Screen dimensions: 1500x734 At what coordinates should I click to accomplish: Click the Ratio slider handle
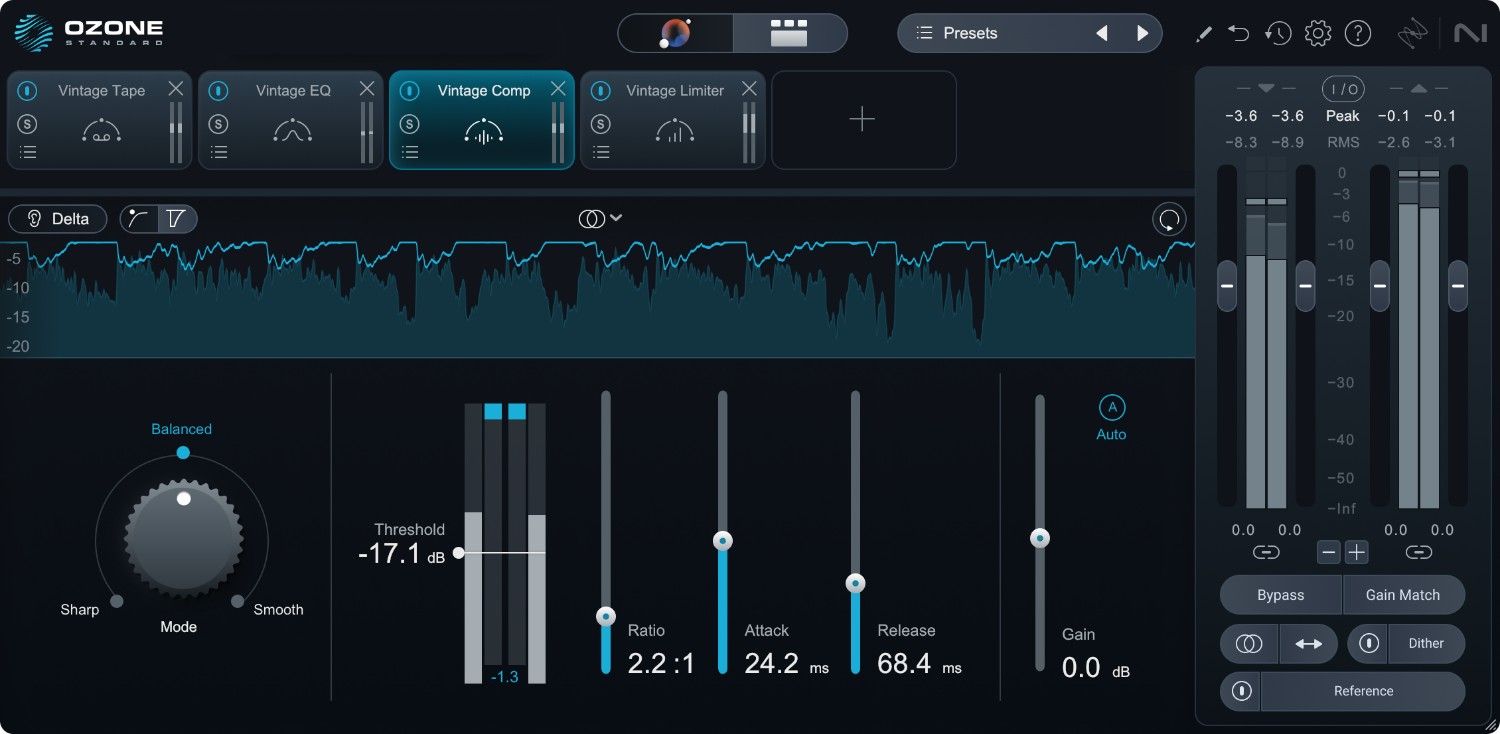(x=606, y=617)
